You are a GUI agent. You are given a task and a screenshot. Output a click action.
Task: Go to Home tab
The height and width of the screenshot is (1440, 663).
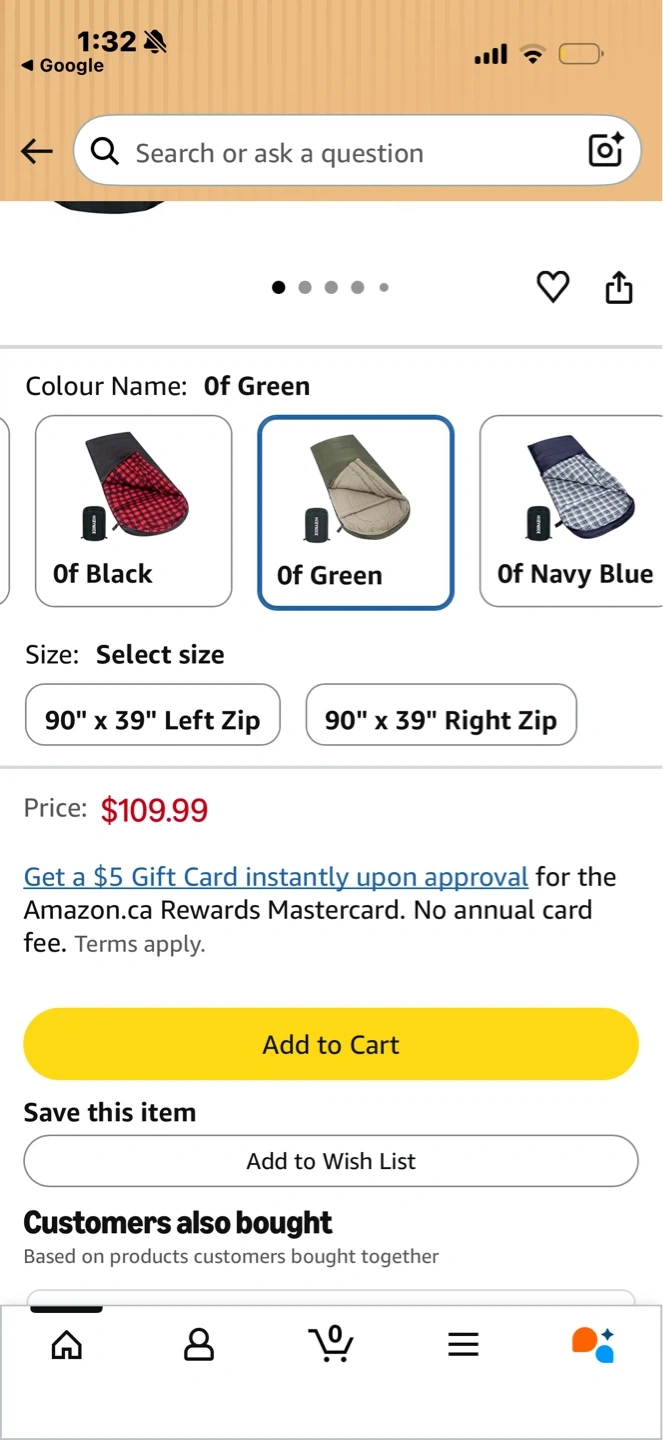[67, 1345]
